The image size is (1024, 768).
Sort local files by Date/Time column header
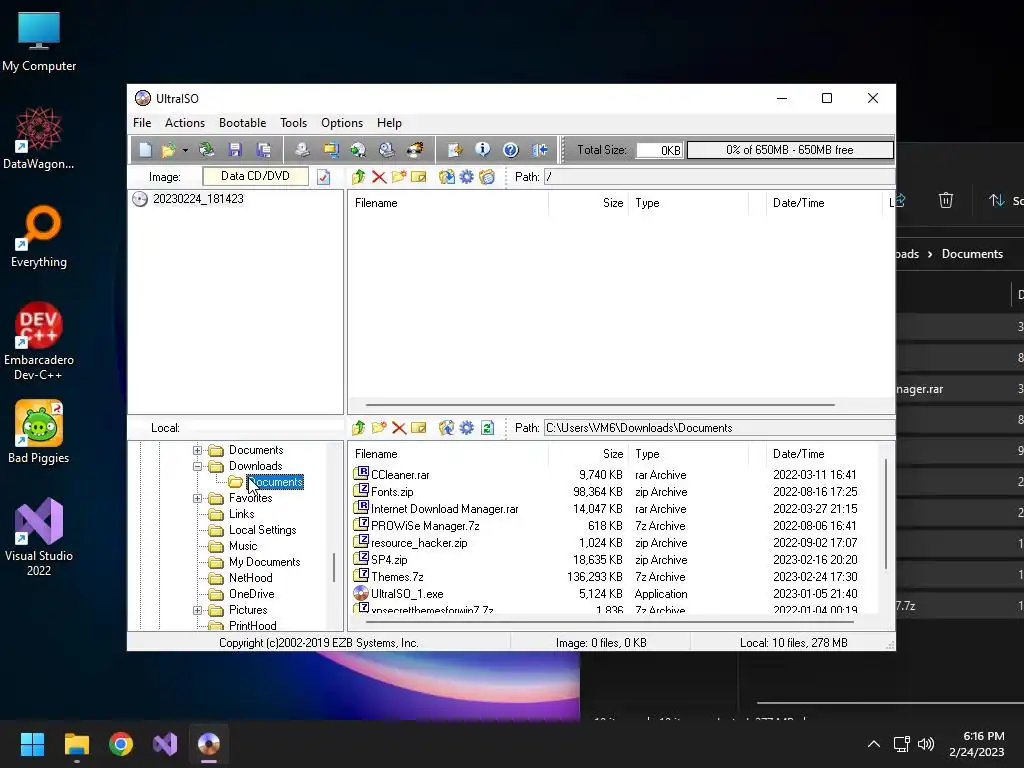click(798, 454)
